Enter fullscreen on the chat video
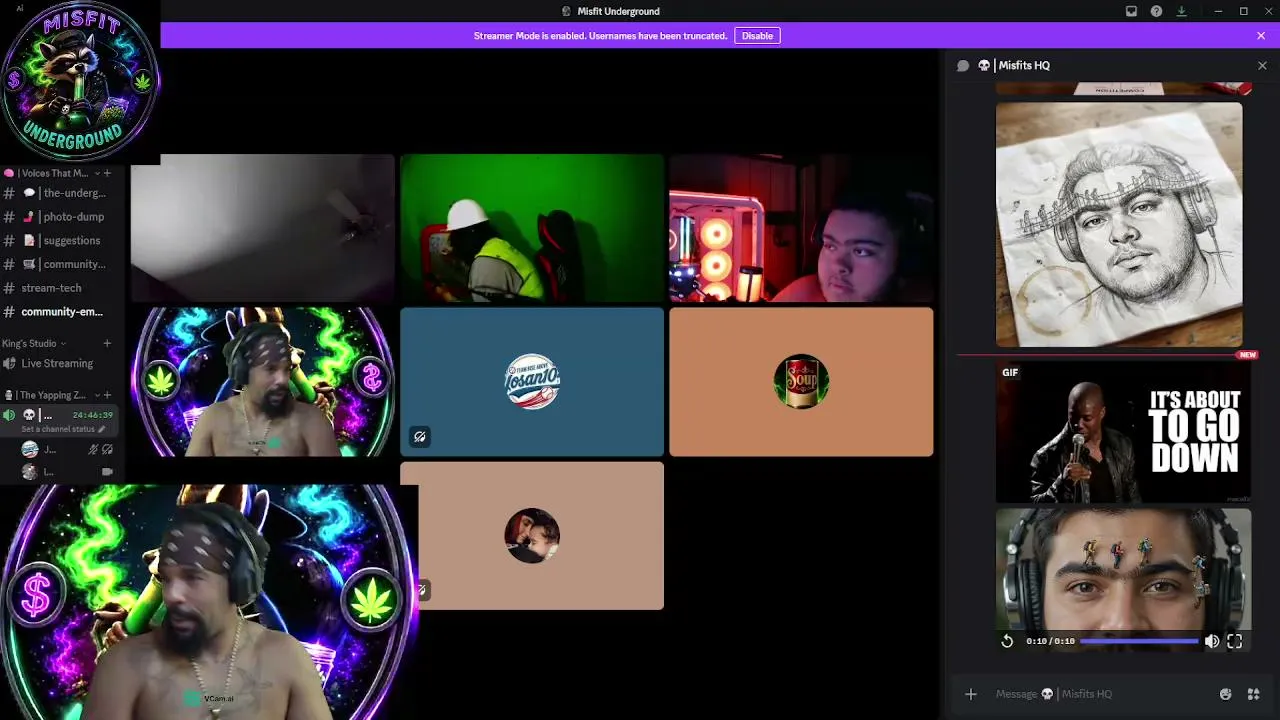The image size is (1280, 720). (1235, 641)
